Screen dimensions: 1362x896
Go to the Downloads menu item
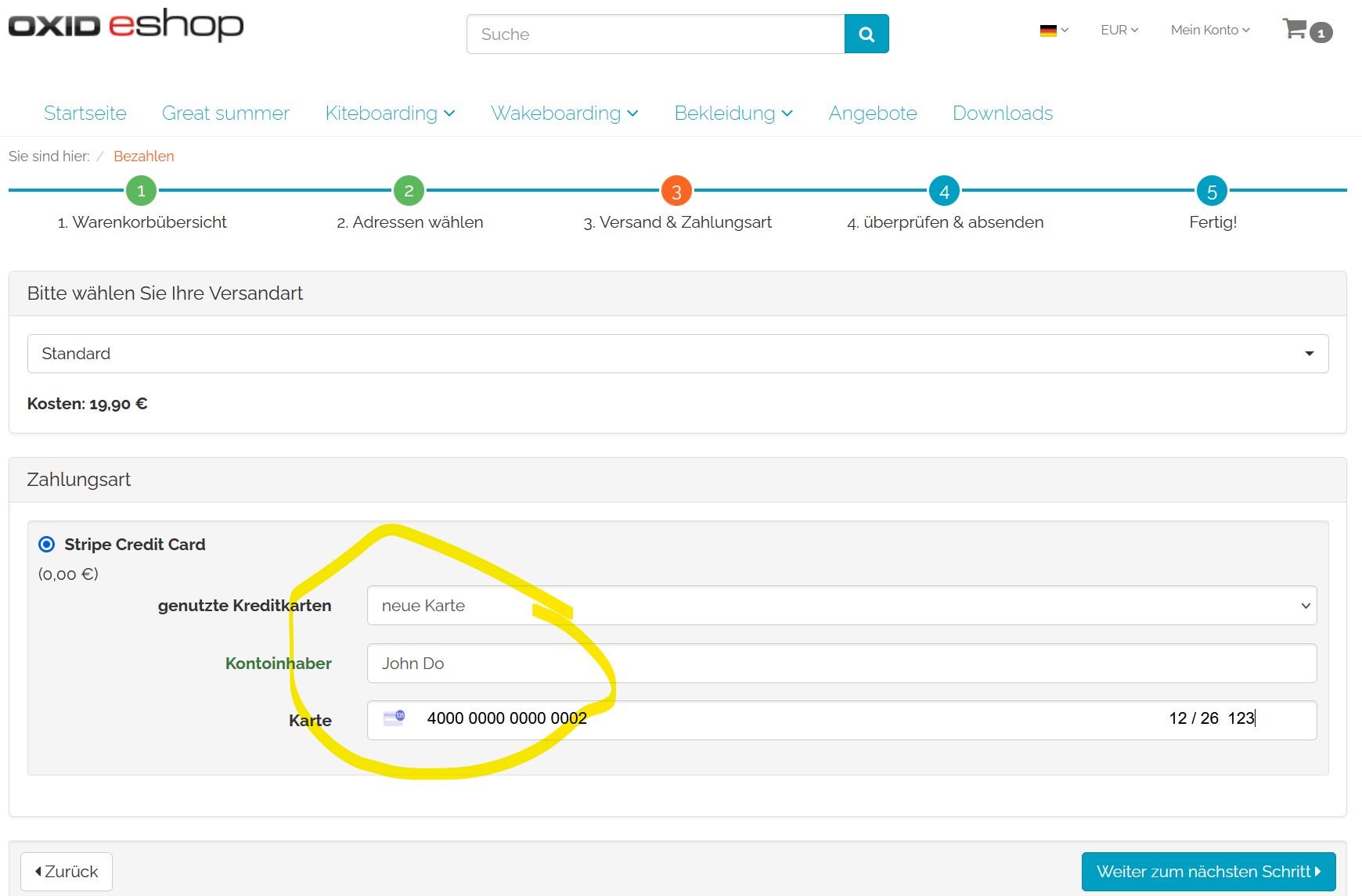pos(1002,113)
